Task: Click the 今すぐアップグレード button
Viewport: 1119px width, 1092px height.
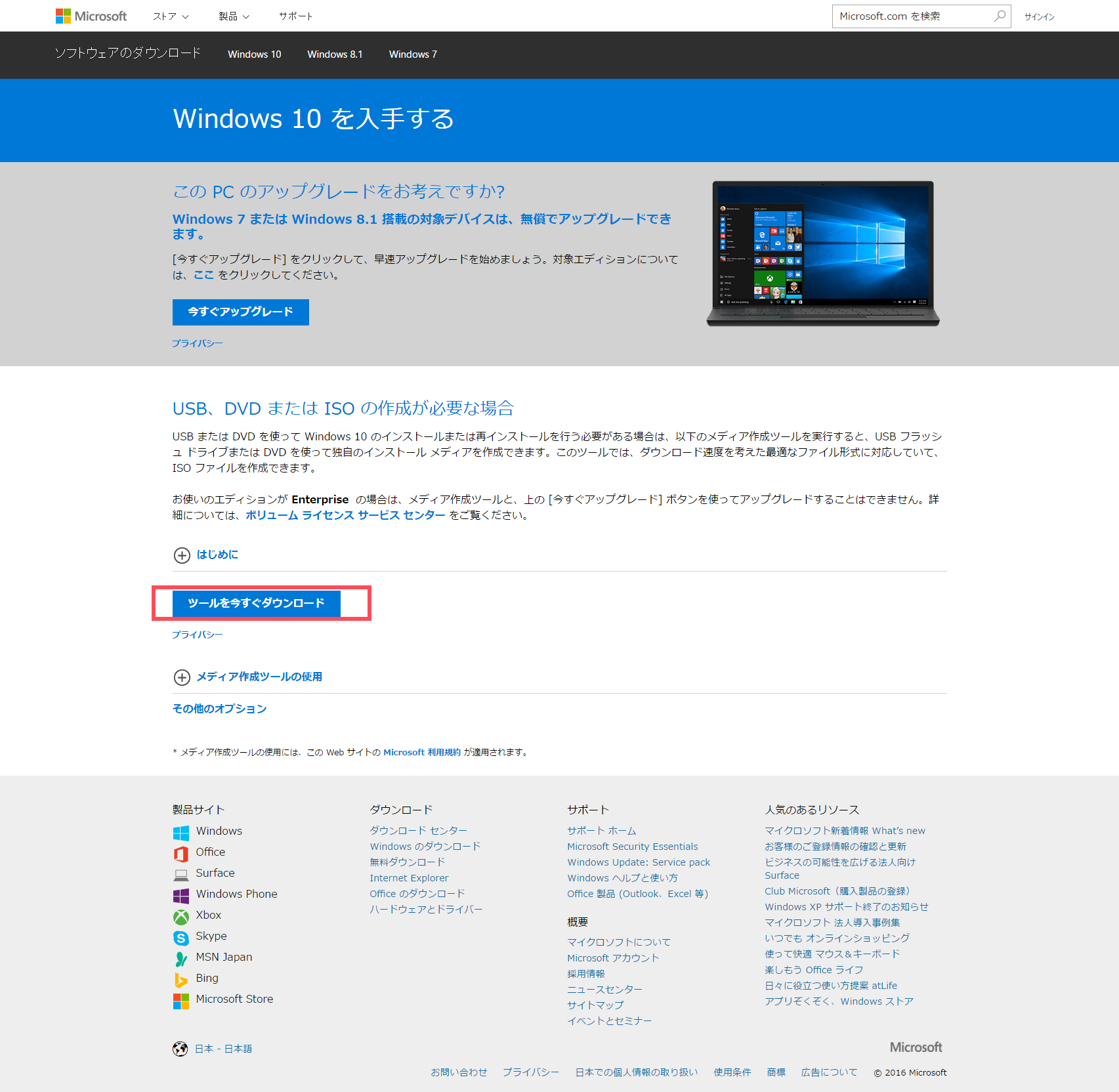Action: click(240, 312)
